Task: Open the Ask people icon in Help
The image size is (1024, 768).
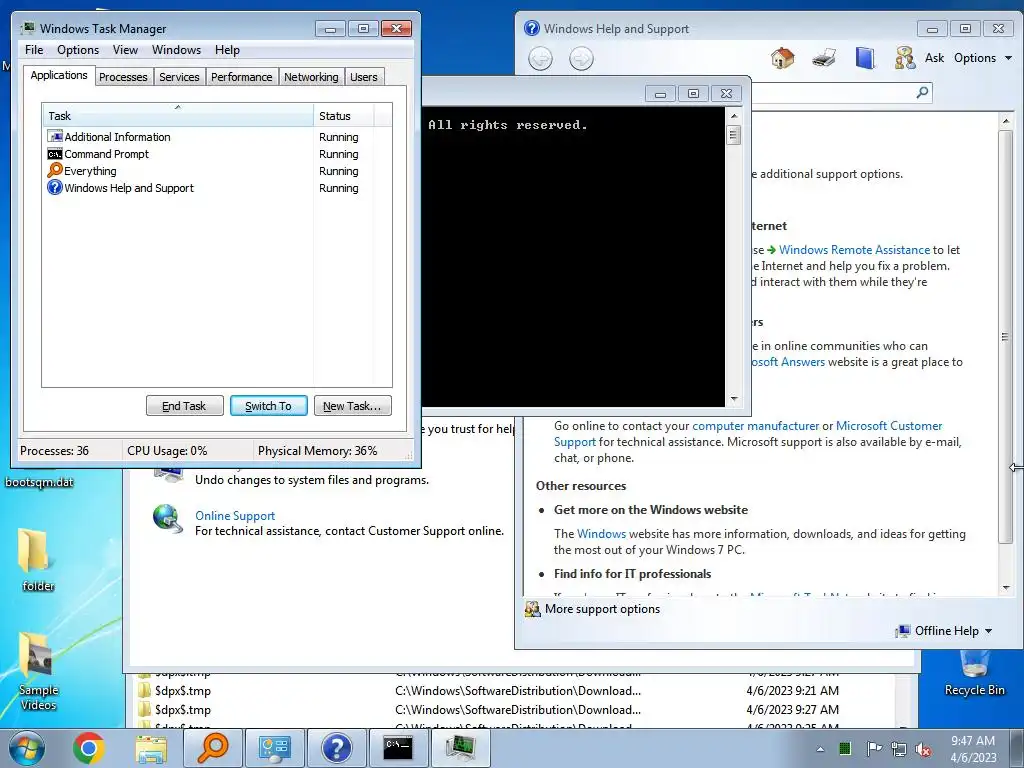Action: [904, 58]
